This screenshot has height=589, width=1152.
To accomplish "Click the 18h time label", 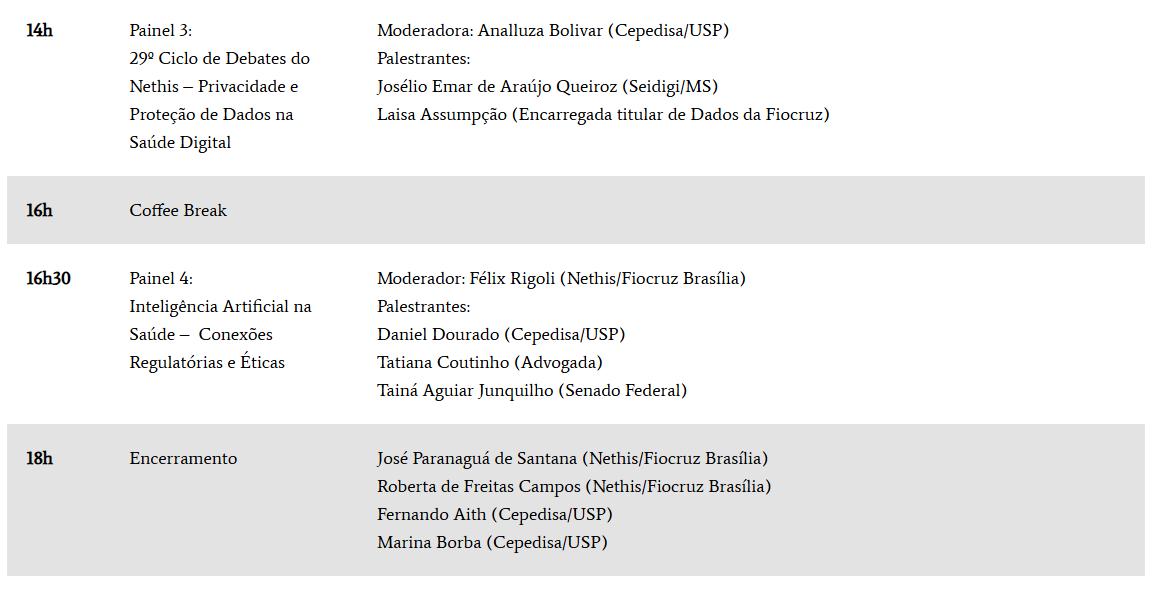I will [39, 459].
